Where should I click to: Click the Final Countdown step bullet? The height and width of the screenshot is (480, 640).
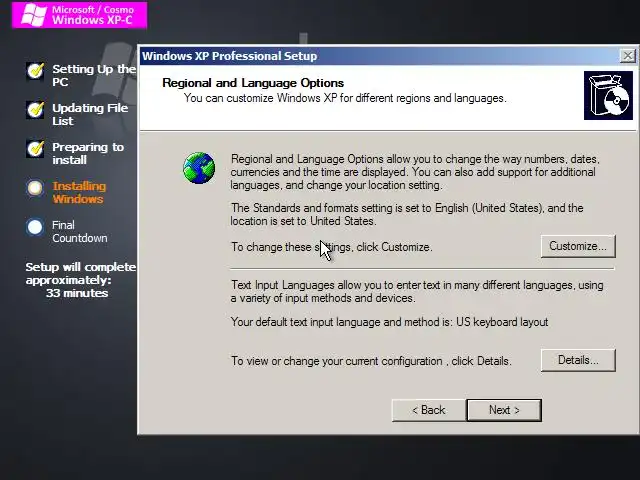(35, 227)
